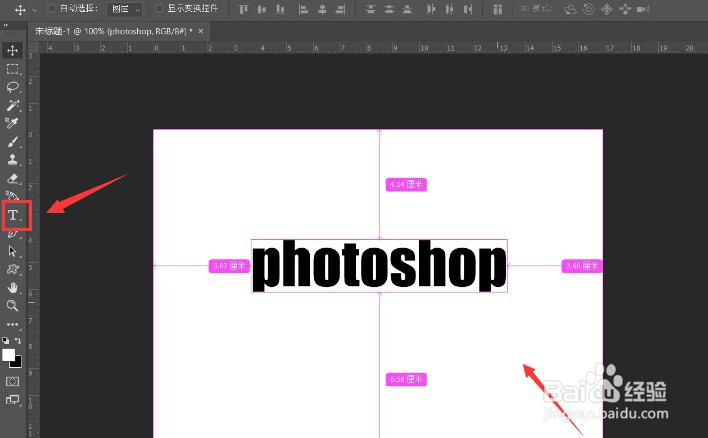Click Distribute right edges button

point(468,9)
